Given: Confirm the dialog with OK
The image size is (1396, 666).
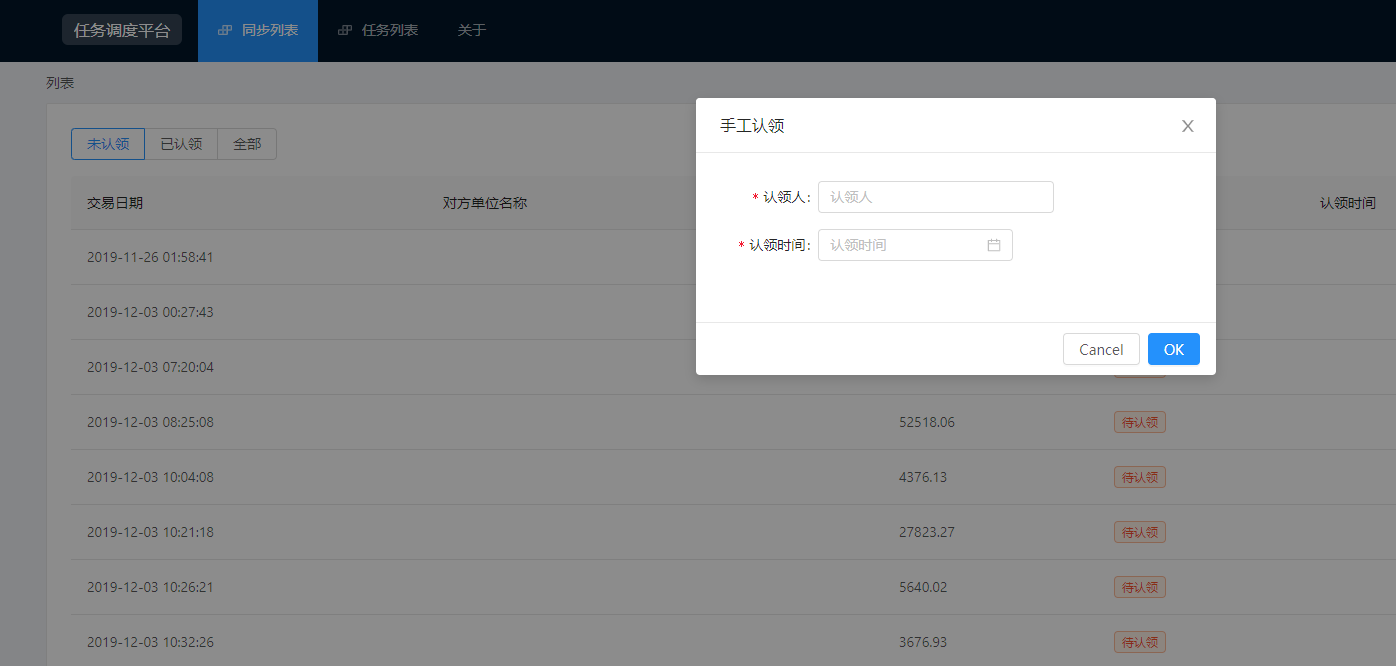Looking at the screenshot, I should [1174, 349].
